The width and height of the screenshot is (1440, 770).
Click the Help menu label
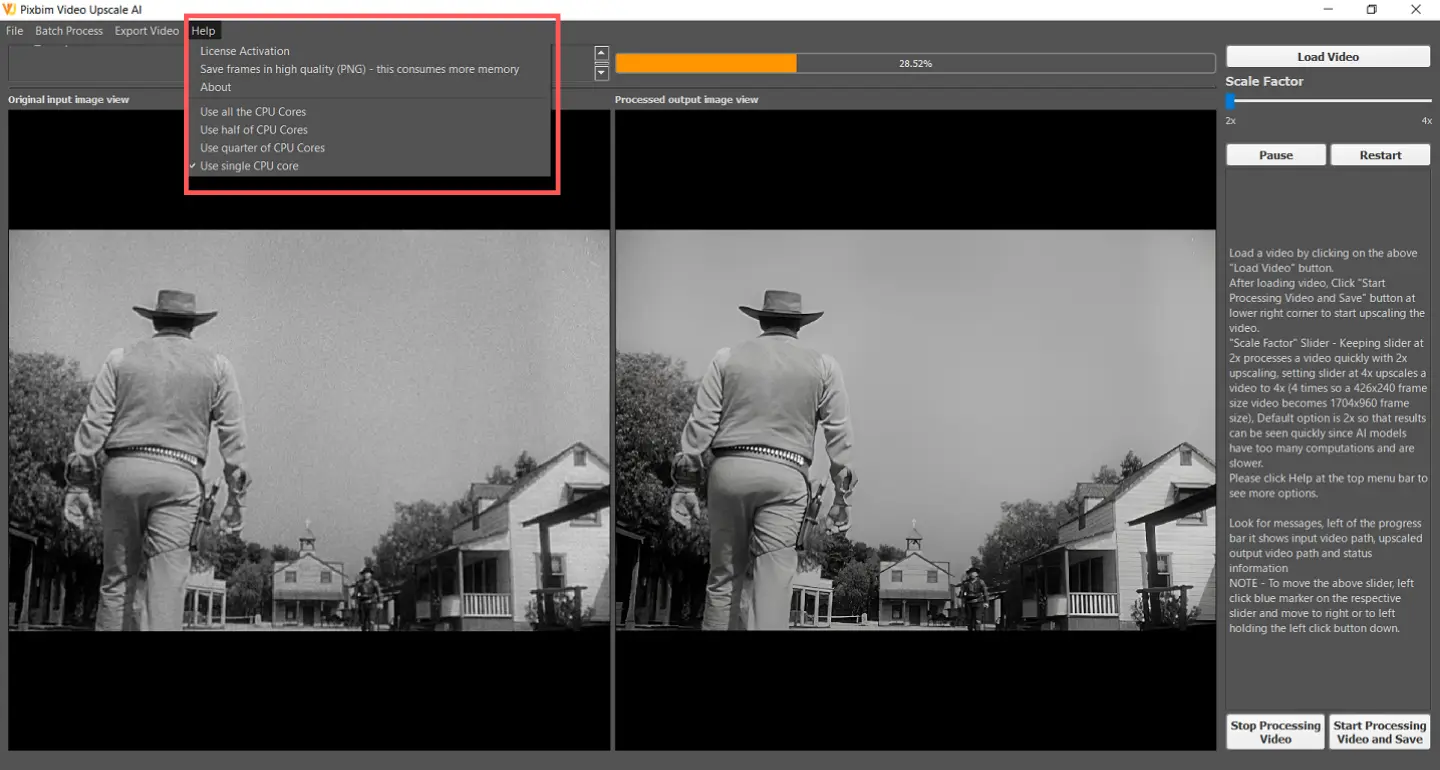(203, 30)
